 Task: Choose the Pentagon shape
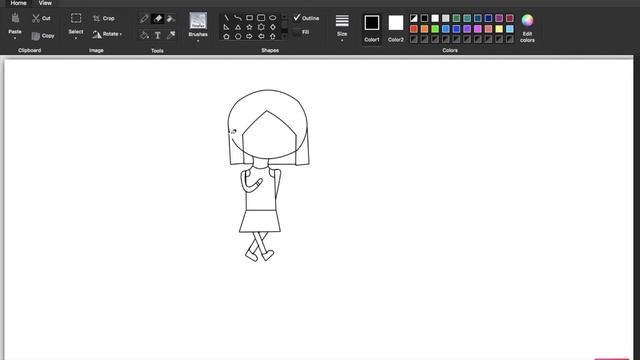226,36
